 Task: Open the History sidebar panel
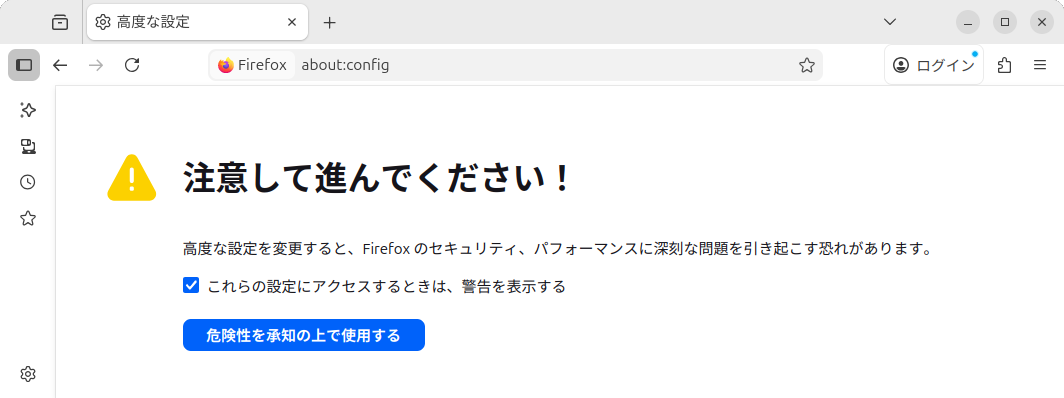28,182
